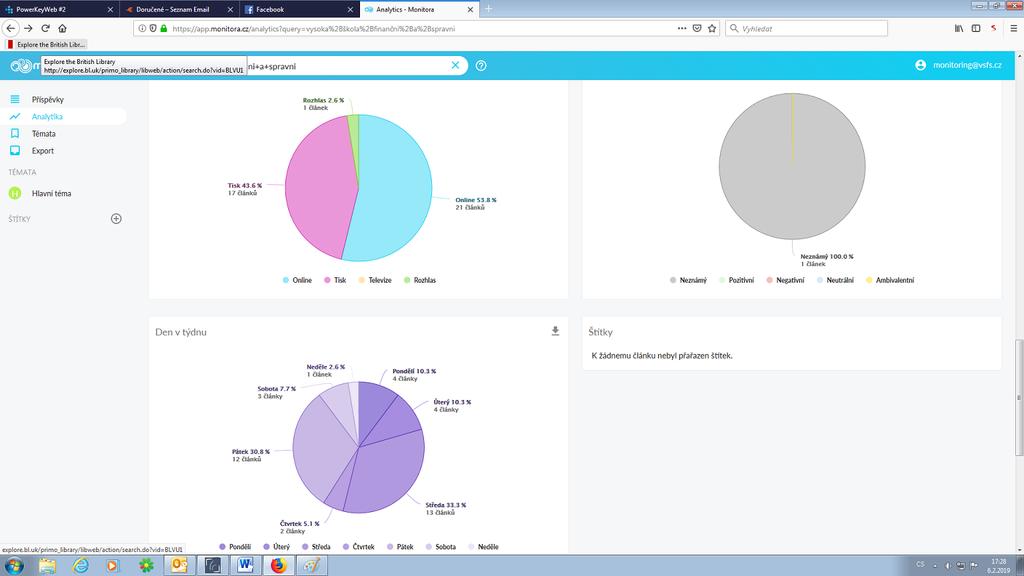The width and height of the screenshot is (1024, 576).
Task: Open the Firefox hamburger menu
Action: [1014, 28]
